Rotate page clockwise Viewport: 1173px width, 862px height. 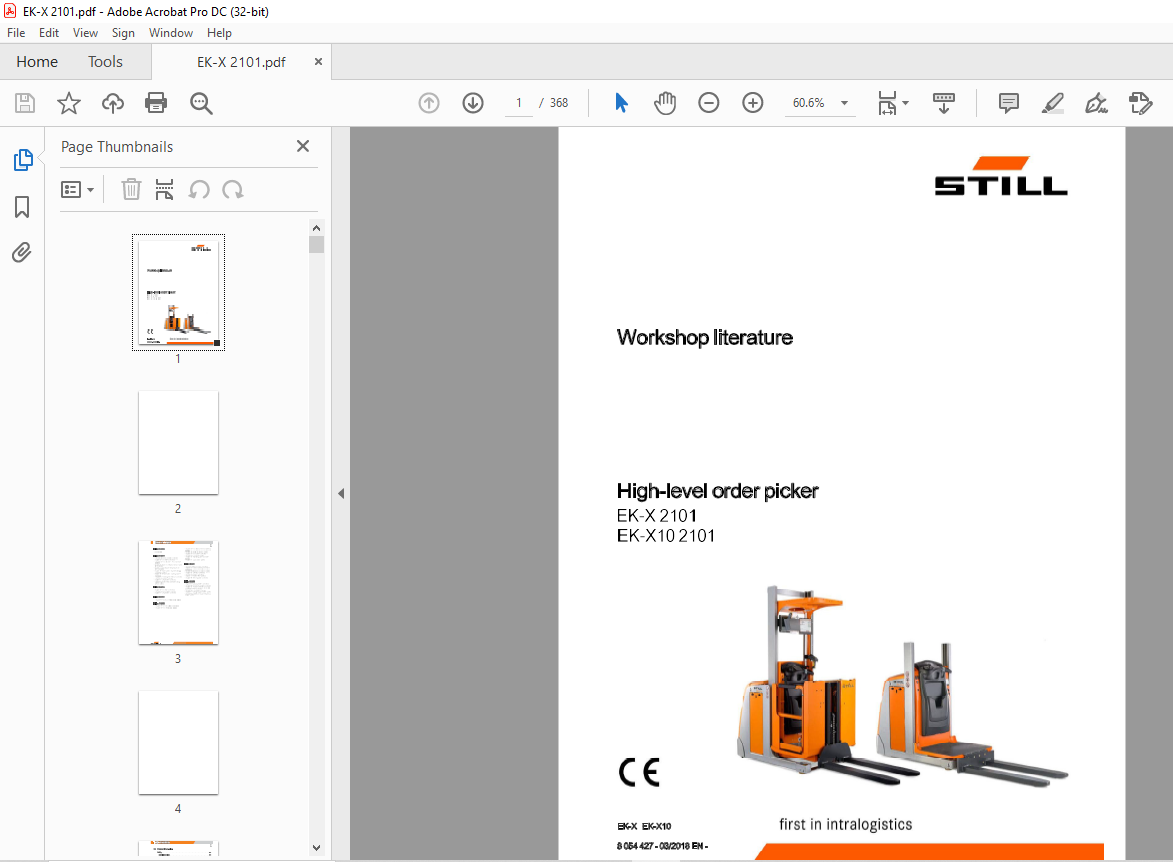coord(233,189)
